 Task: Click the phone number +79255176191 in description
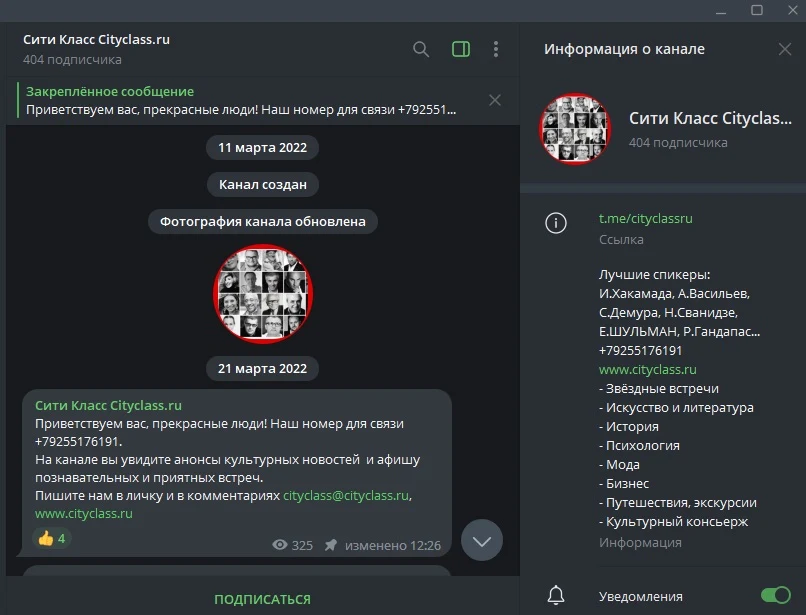pos(640,351)
